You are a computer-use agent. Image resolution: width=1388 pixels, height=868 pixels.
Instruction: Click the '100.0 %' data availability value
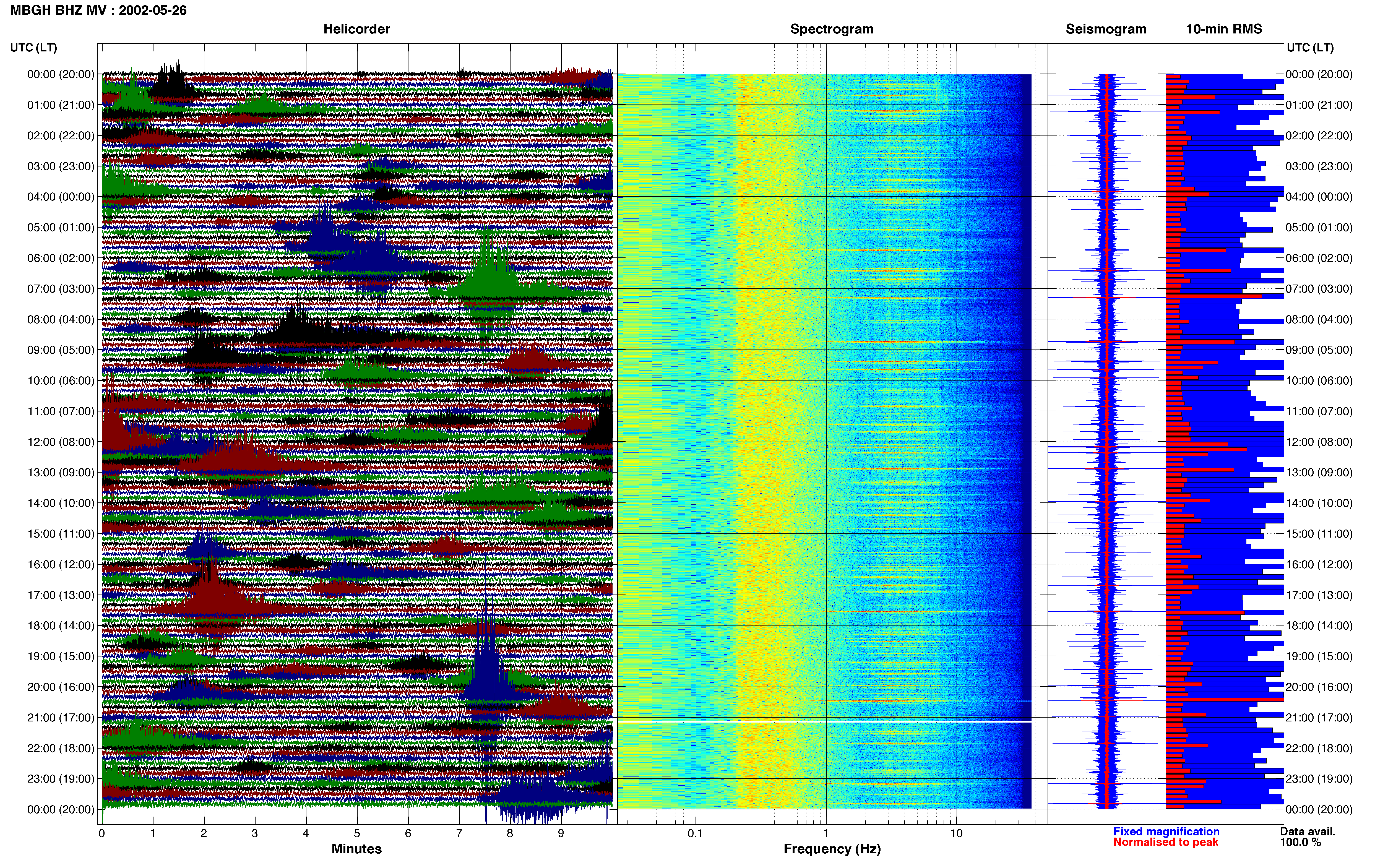[1300, 842]
